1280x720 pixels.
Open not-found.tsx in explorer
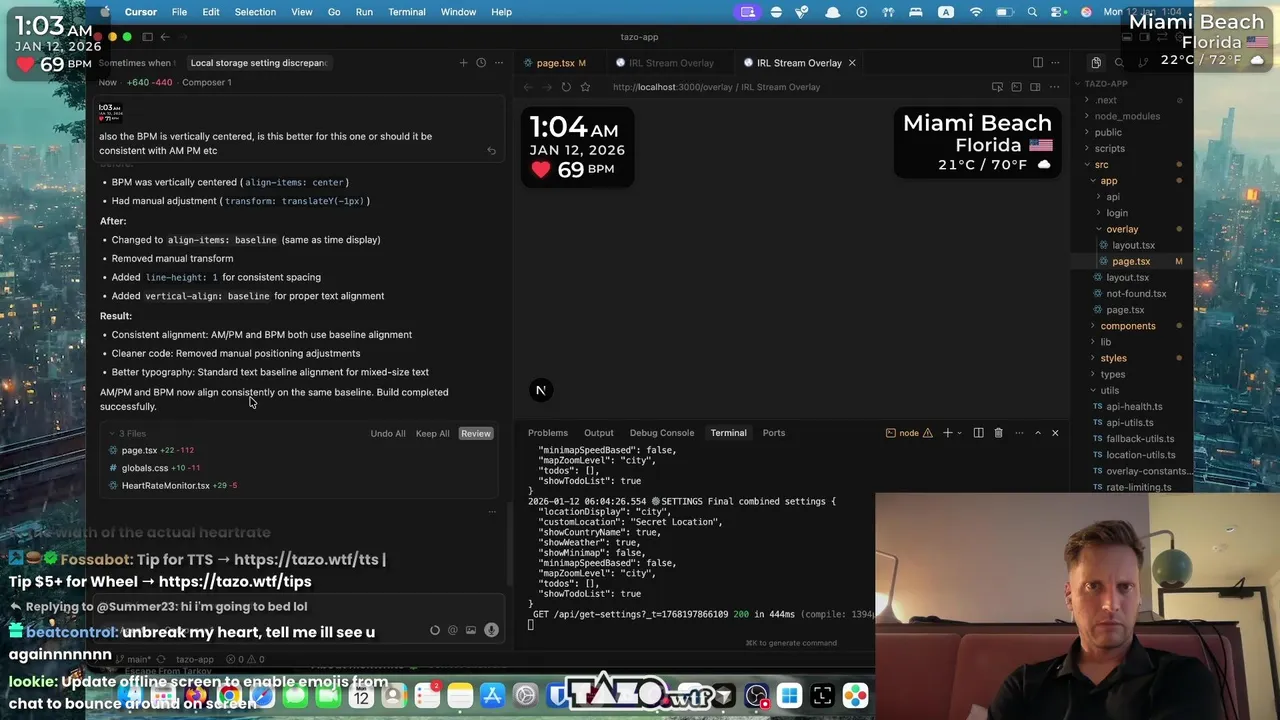(x=1136, y=294)
